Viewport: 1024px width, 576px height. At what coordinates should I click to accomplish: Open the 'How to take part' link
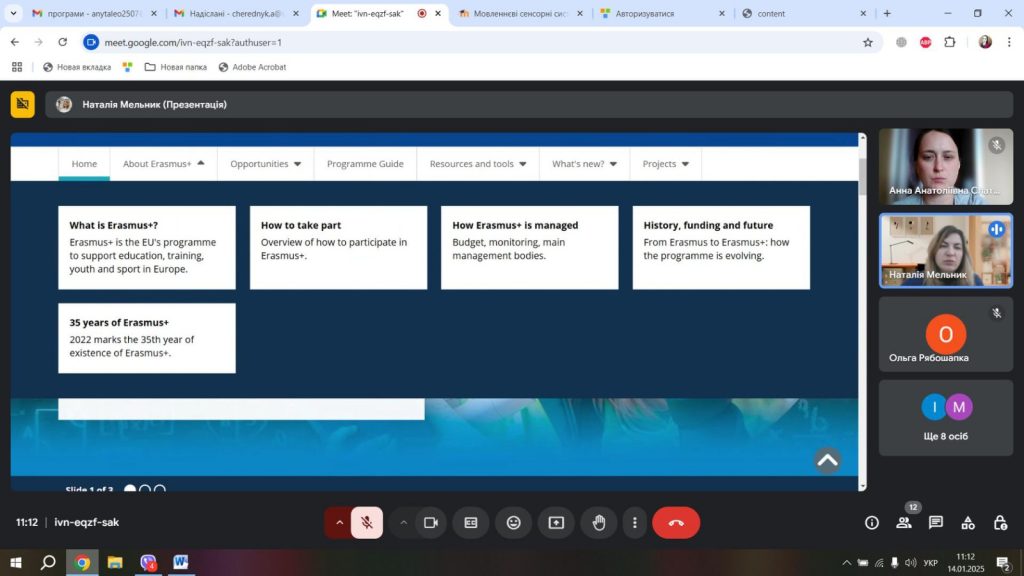pos(301,225)
